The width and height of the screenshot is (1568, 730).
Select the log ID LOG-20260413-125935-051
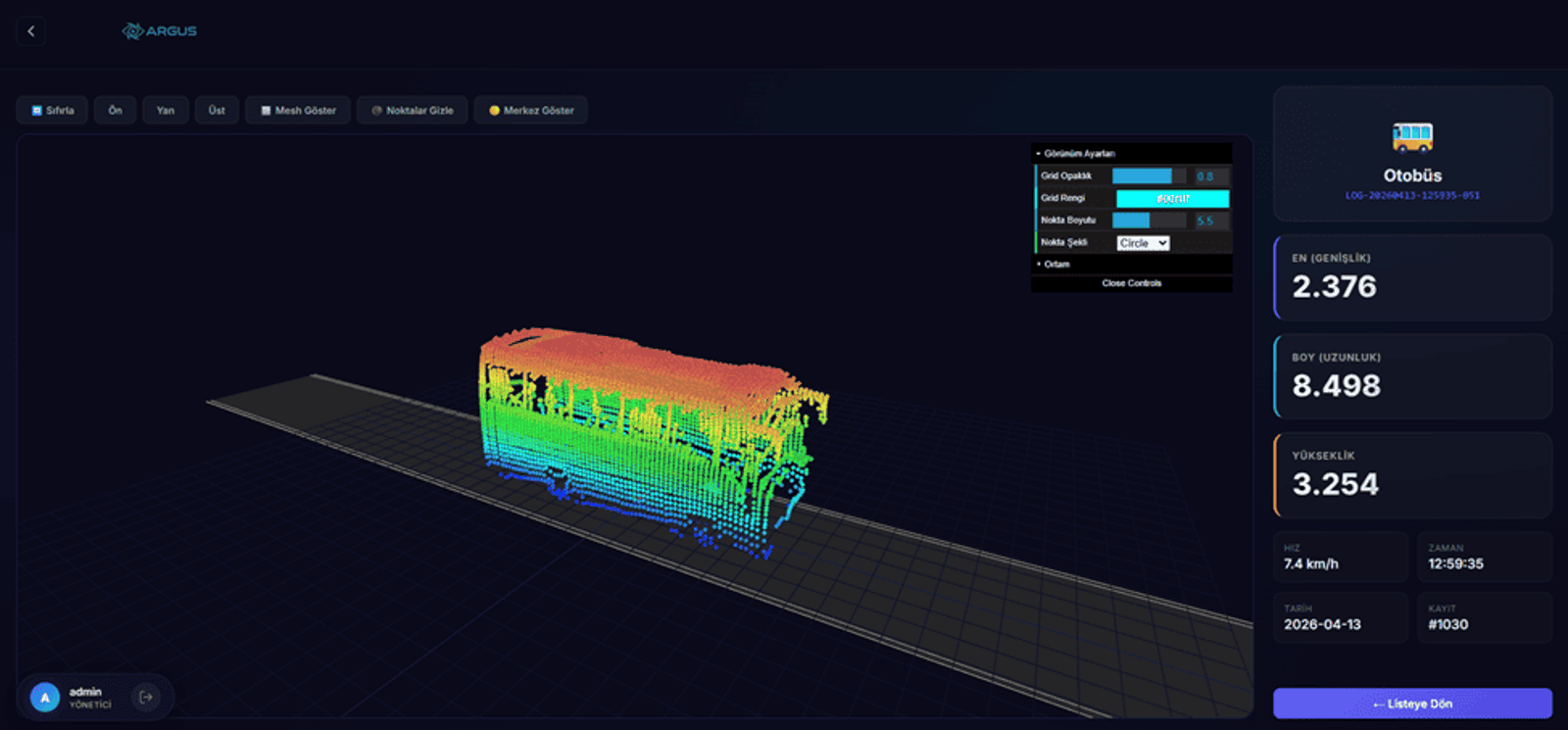click(x=1412, y=196)
